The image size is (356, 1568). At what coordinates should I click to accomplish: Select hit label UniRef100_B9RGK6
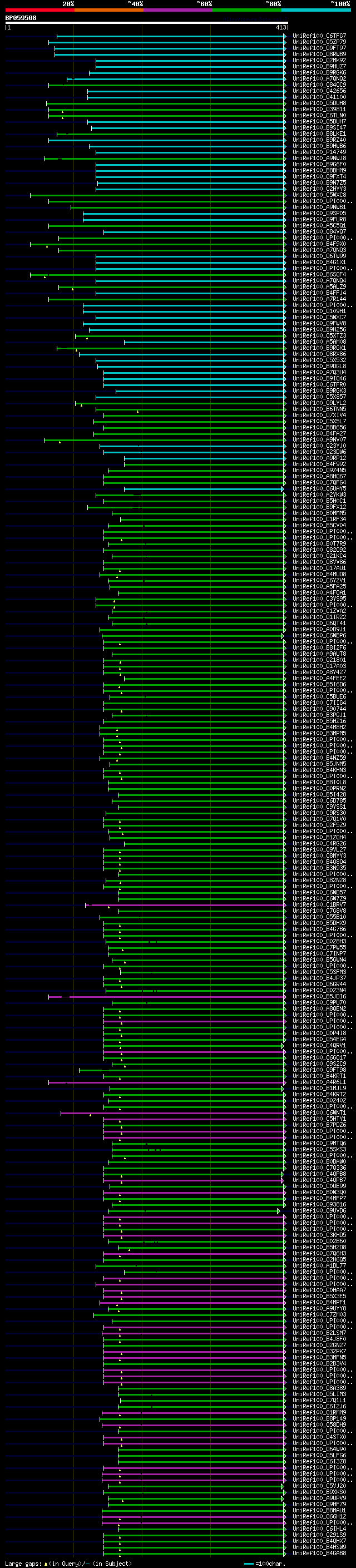pos(319,72)
